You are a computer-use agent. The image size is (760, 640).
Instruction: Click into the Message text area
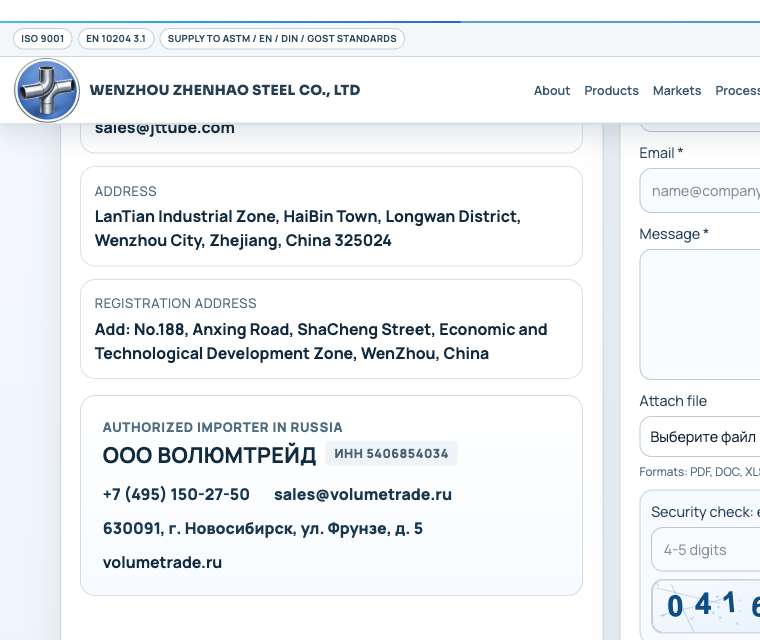[x=699, y=314]
